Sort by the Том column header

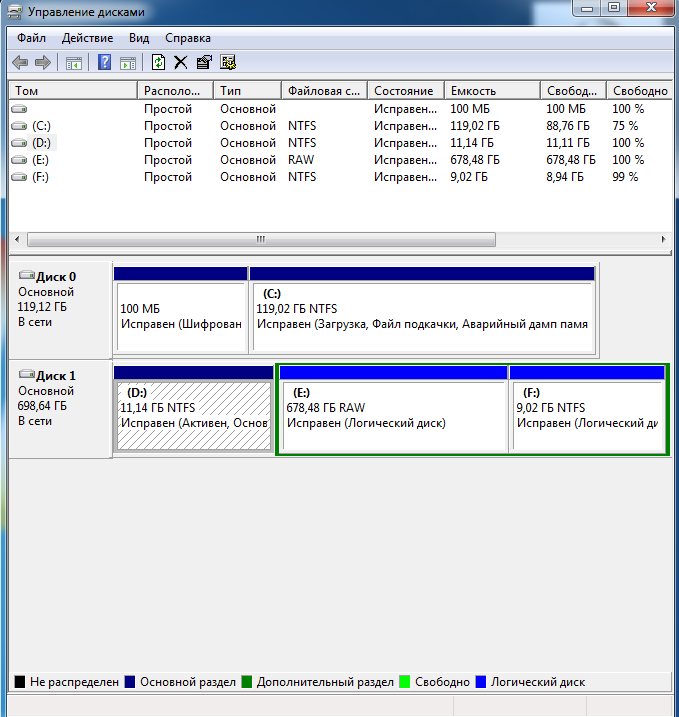point(73,91)
